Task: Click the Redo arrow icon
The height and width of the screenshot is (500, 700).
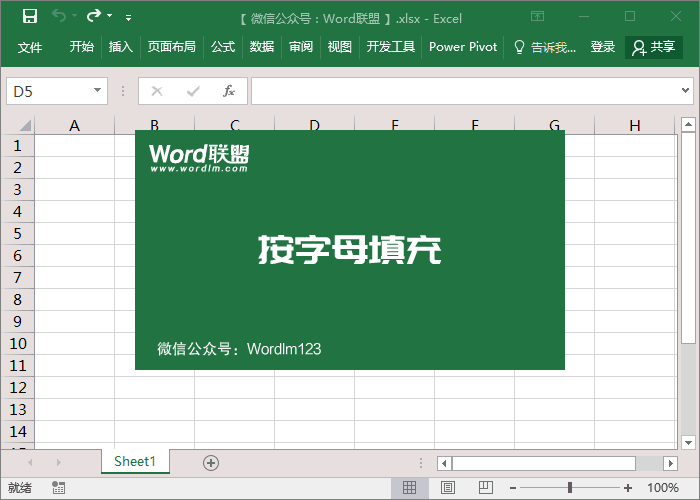Action: point(94,16)
